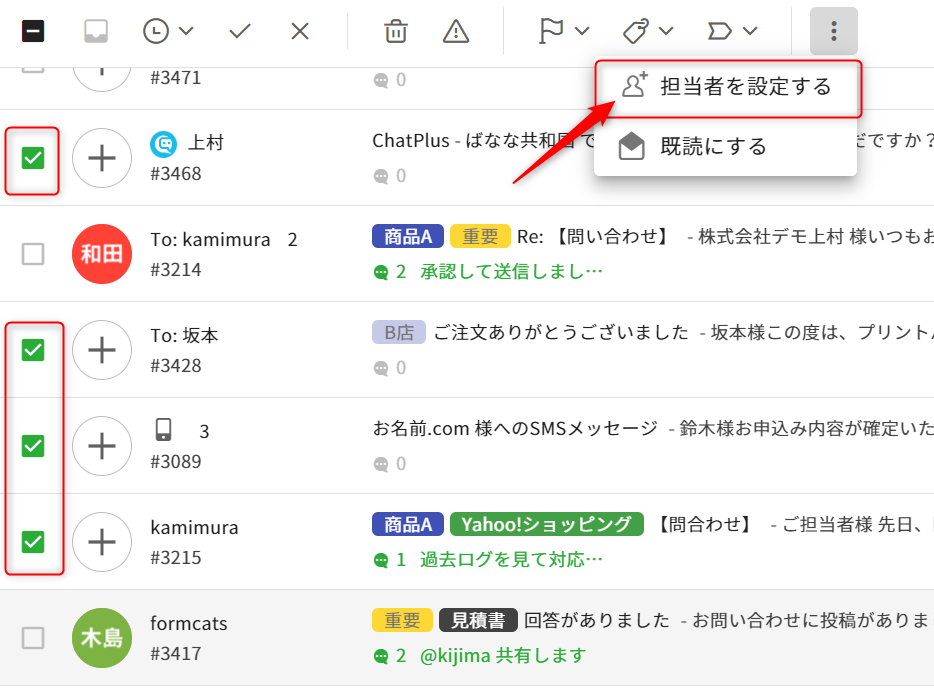Click the spam warning triangle icon
Image resolution: width=934 pixels, height=688 pixels.
pyautogui.click(x=456, y=31)
